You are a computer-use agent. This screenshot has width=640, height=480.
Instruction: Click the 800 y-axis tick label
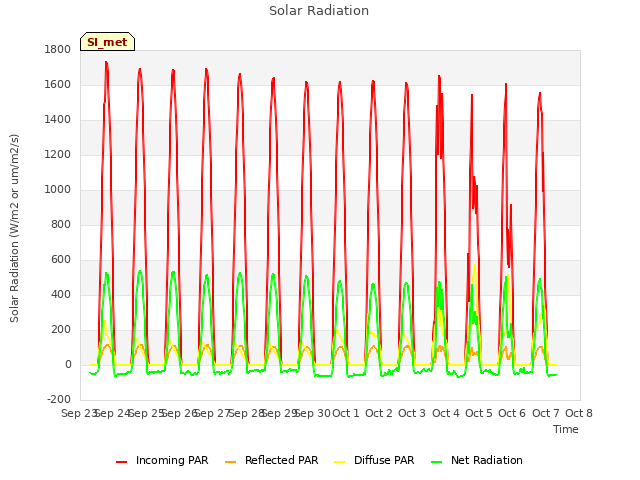click(61, 224)
